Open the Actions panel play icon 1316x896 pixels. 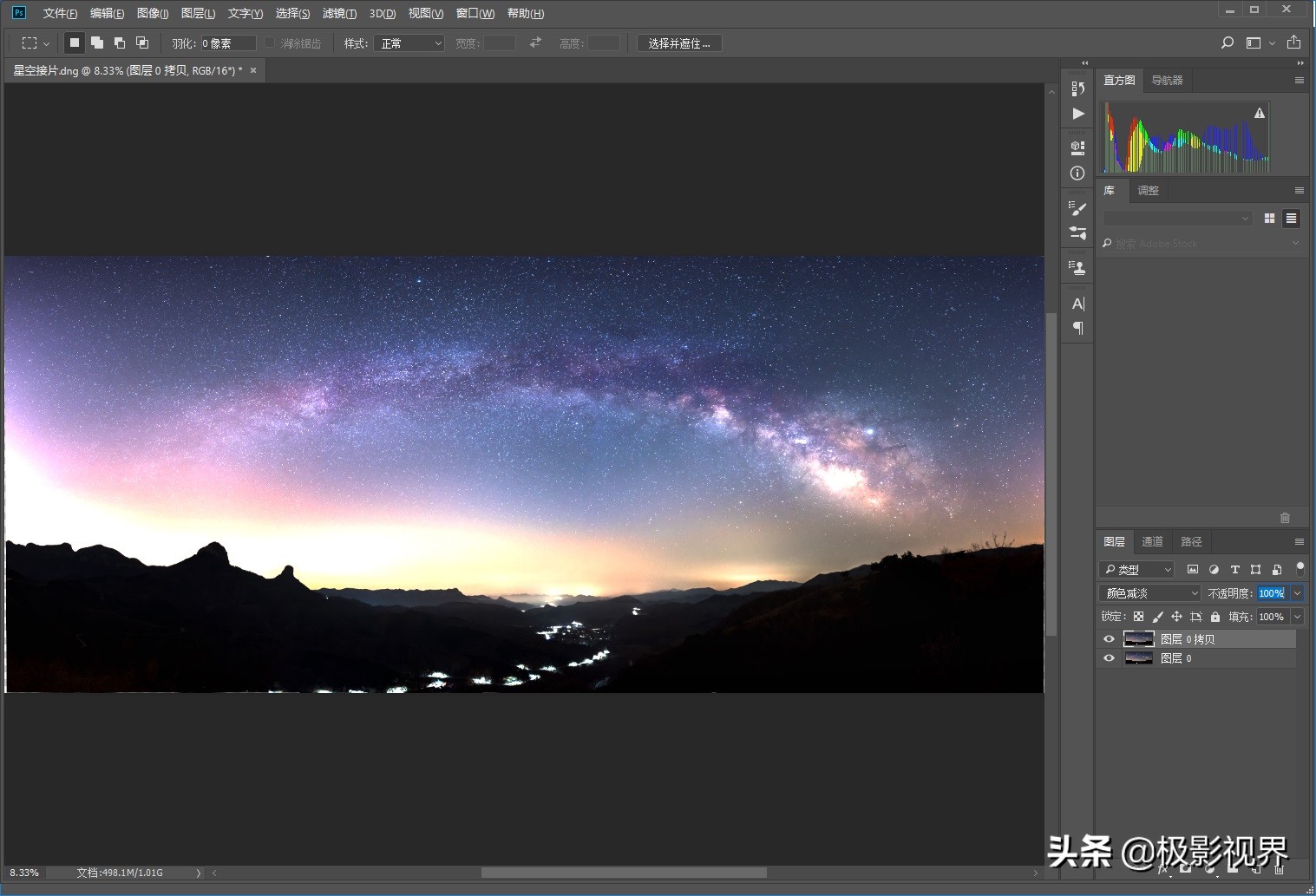tap(1077, 114)
